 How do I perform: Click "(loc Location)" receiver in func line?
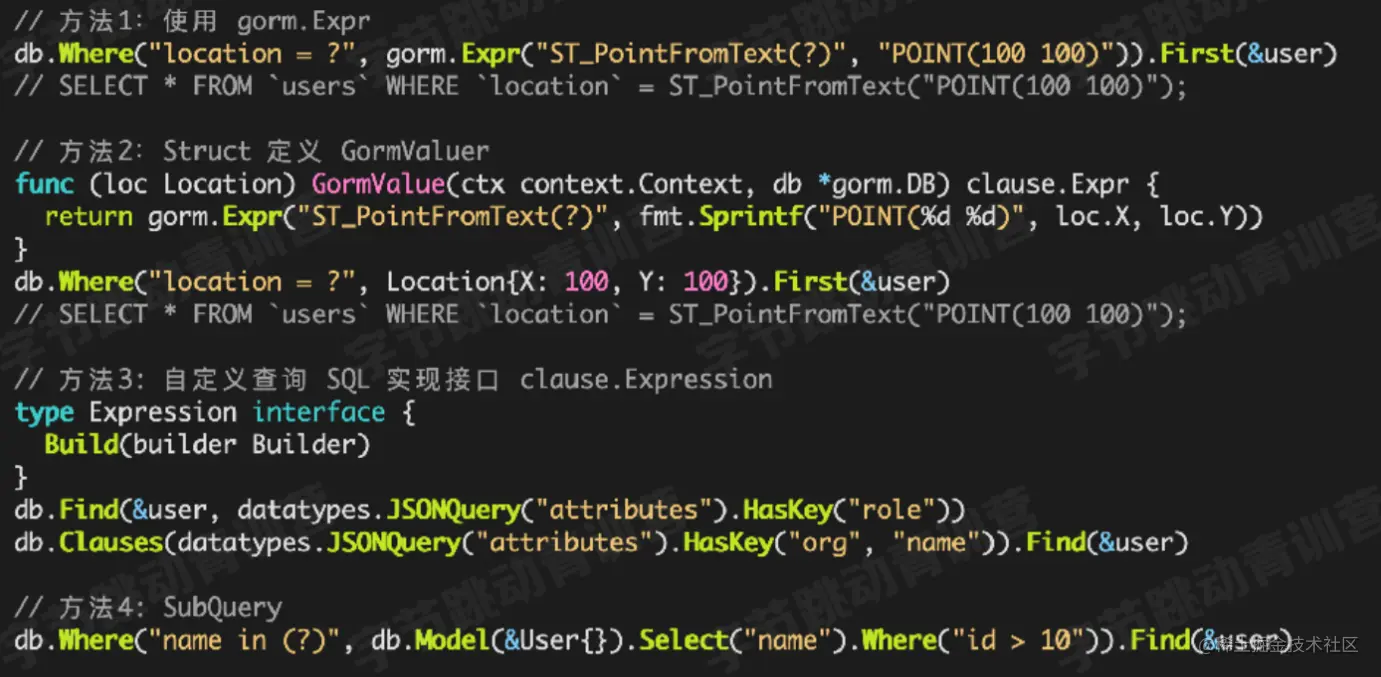[x=192, y=184]
